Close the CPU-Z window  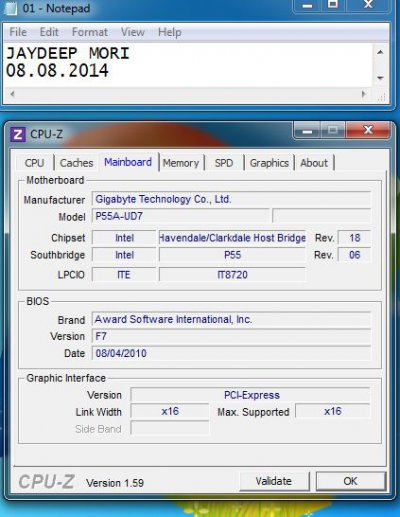[x=368, y=129]
